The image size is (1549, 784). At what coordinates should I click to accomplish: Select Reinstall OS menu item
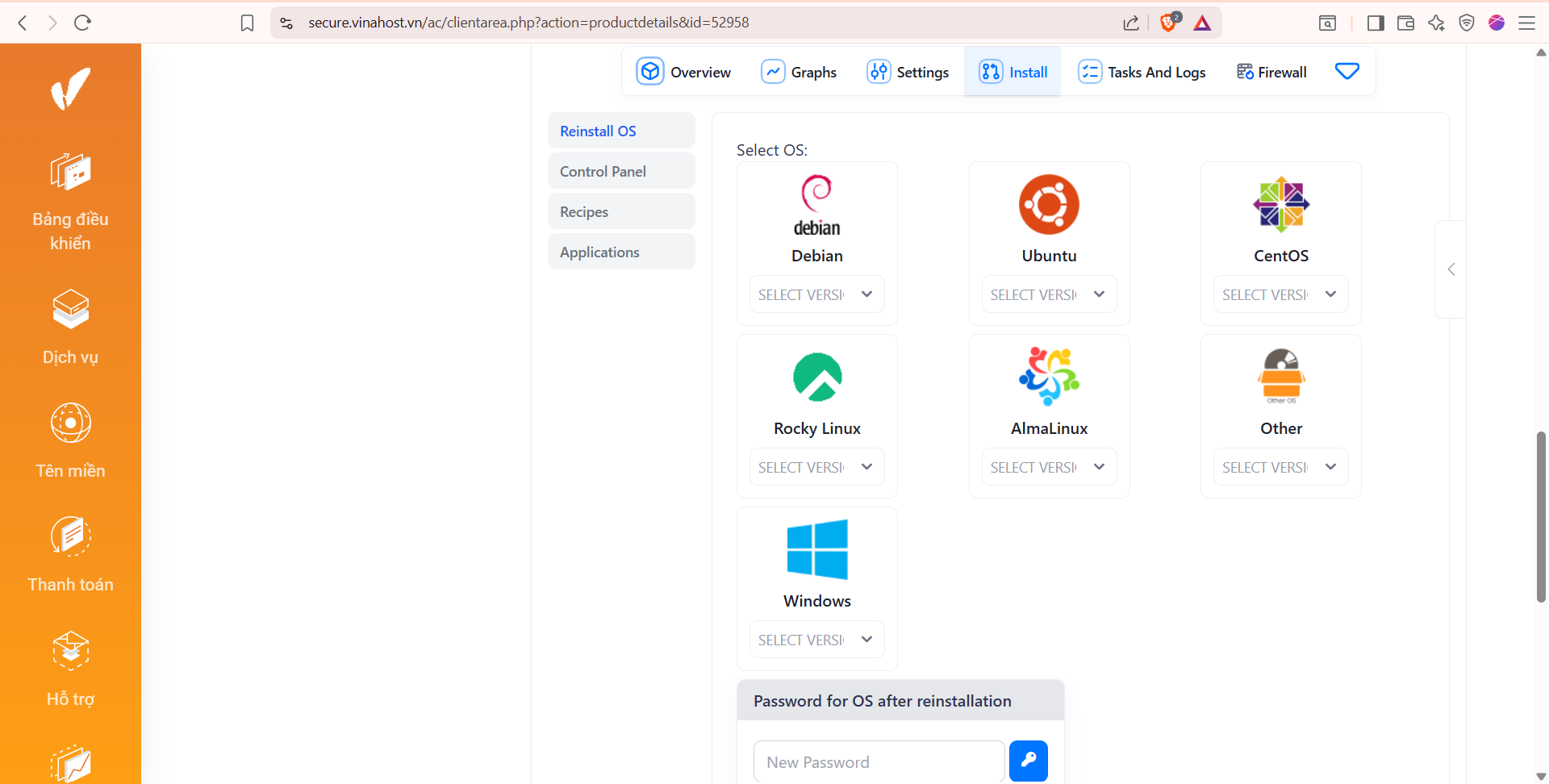pos(621,131)
